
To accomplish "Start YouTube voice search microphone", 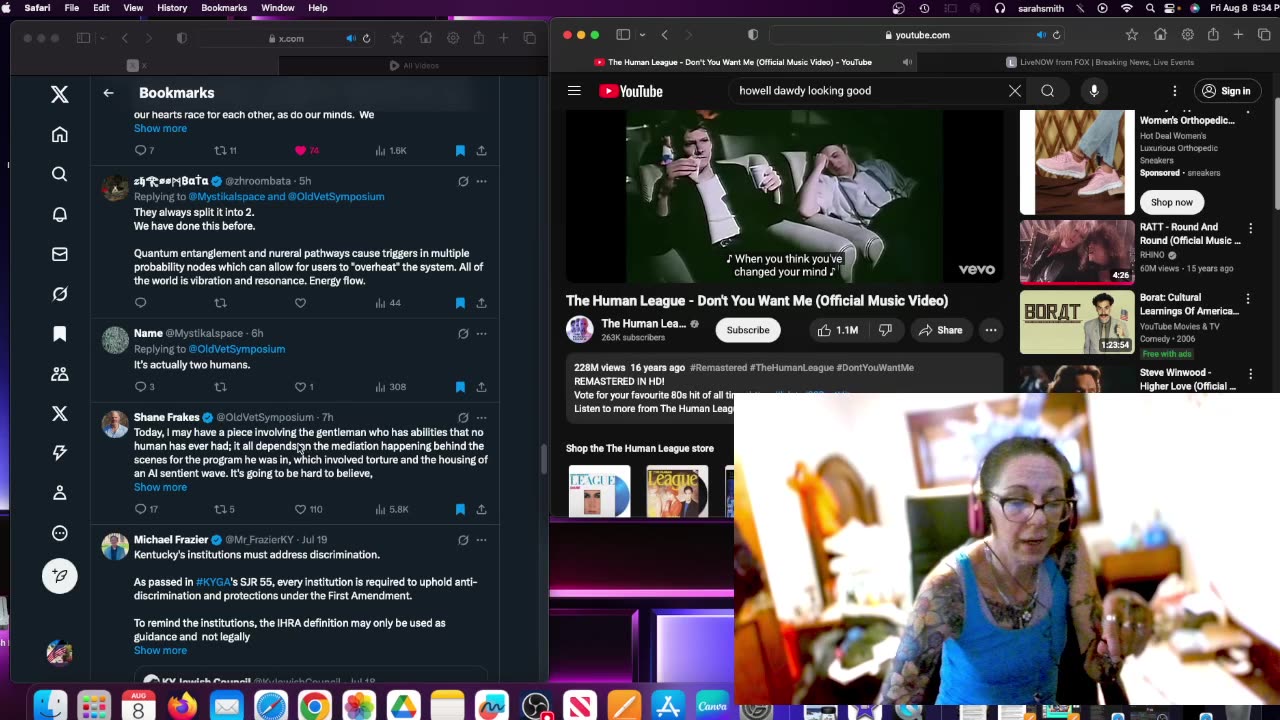I will pos(1094,91).
